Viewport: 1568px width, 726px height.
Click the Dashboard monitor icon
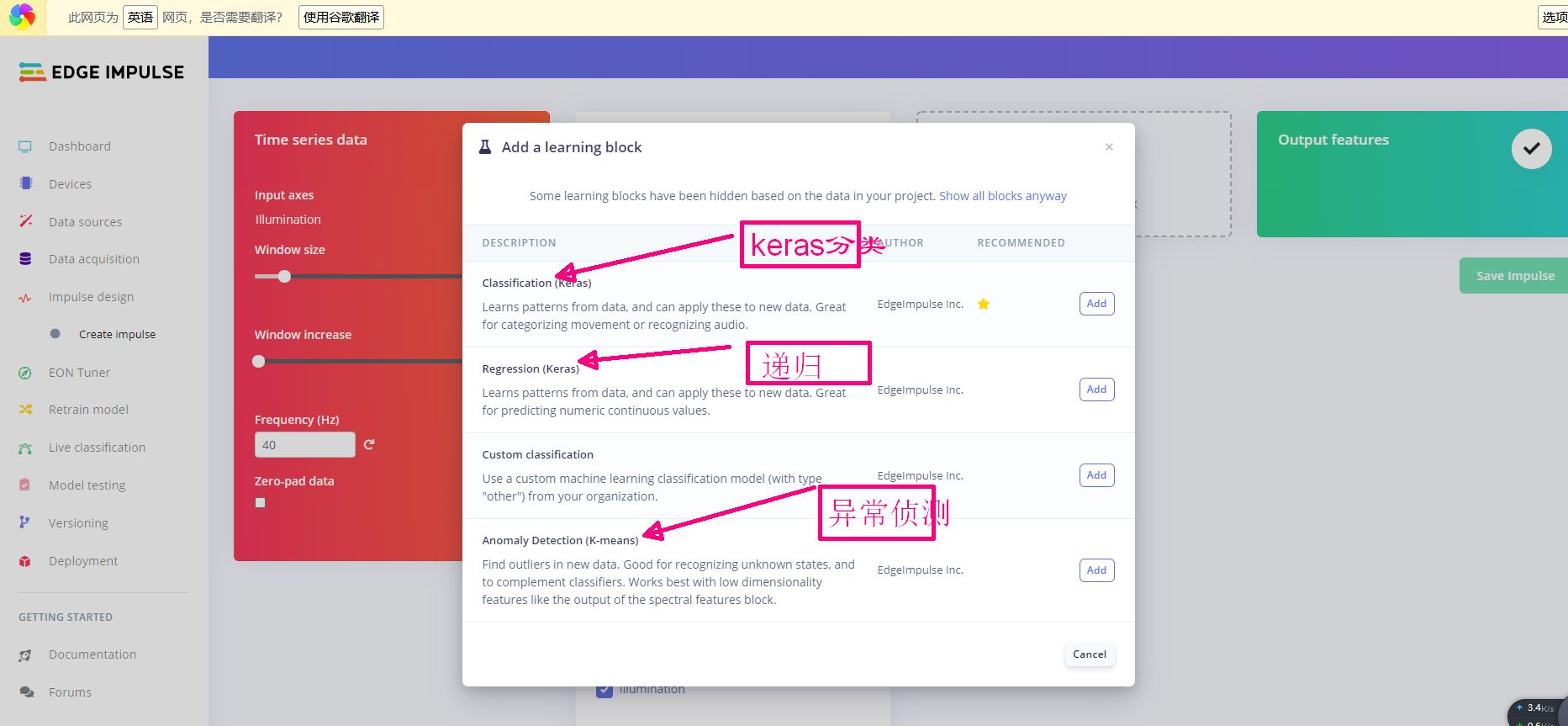(25, 146)
